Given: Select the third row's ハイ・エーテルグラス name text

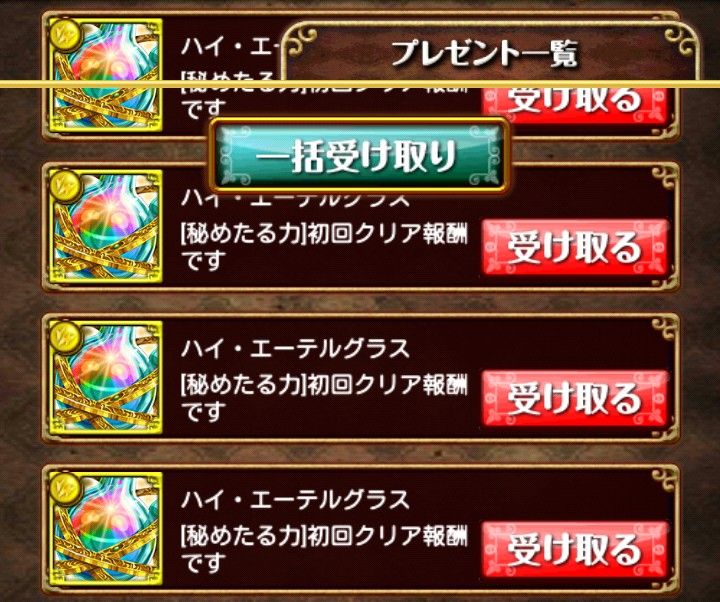Looking at the screenshot, I should point(295,349).
